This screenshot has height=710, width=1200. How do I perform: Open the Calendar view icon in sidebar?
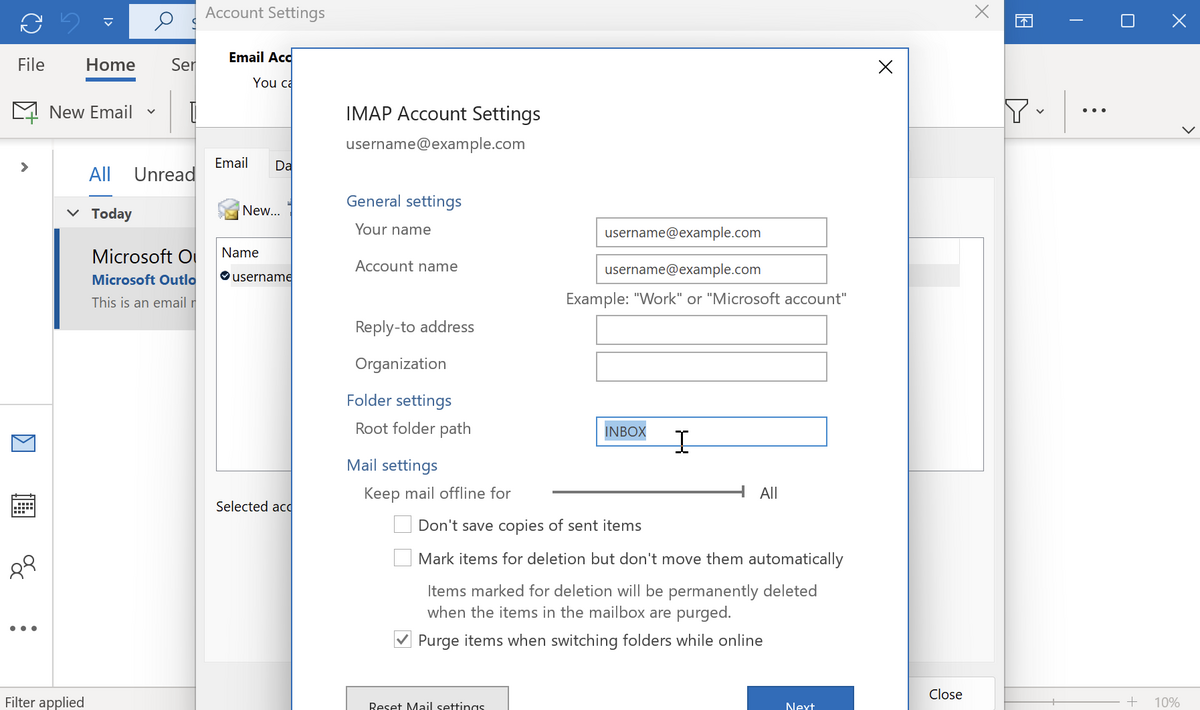[23, 505]
